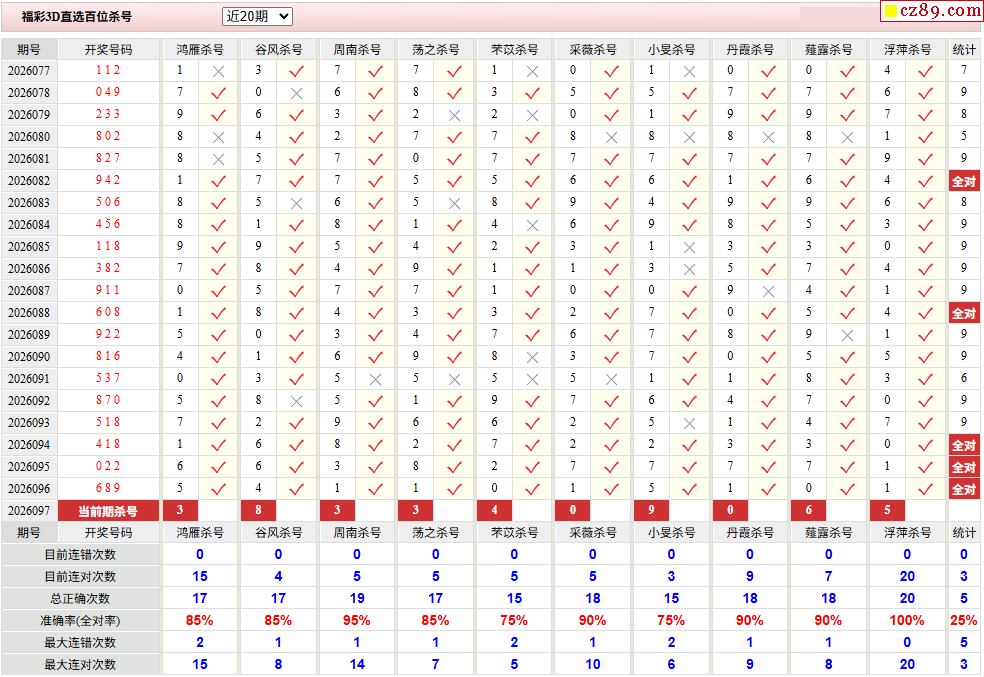
Task: Click the X mark for 丹霞杀号 in row 2026087
Action: [x=768, y=291]
